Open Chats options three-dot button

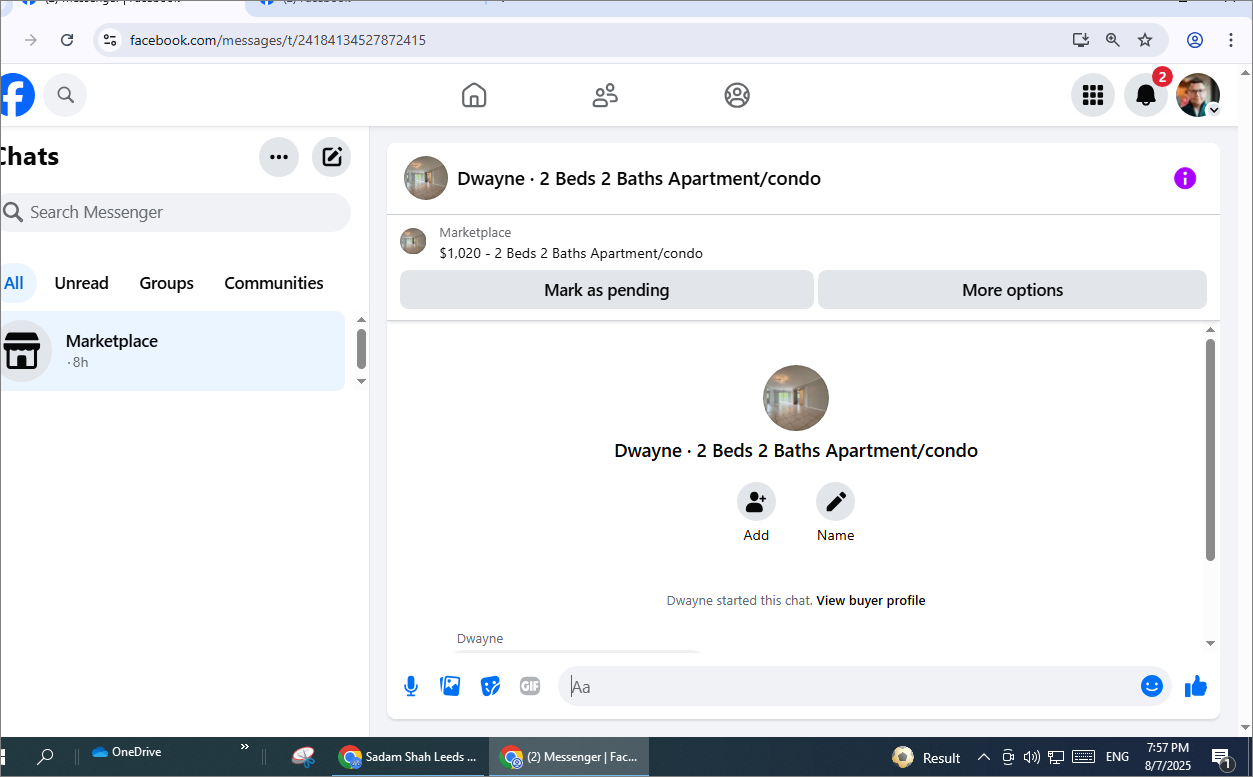(279, 157)
